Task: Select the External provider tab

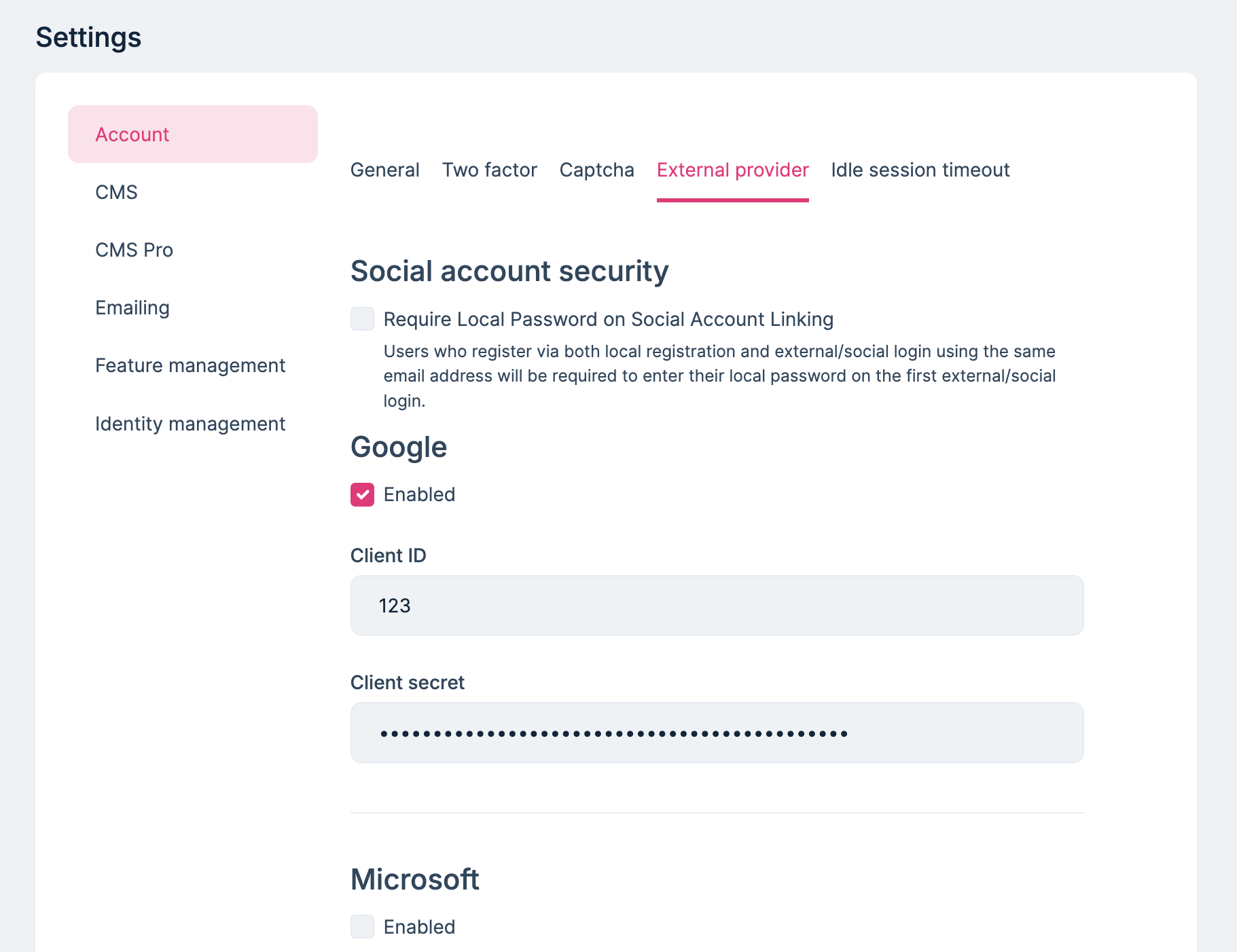Action: [x=732, y=170]
